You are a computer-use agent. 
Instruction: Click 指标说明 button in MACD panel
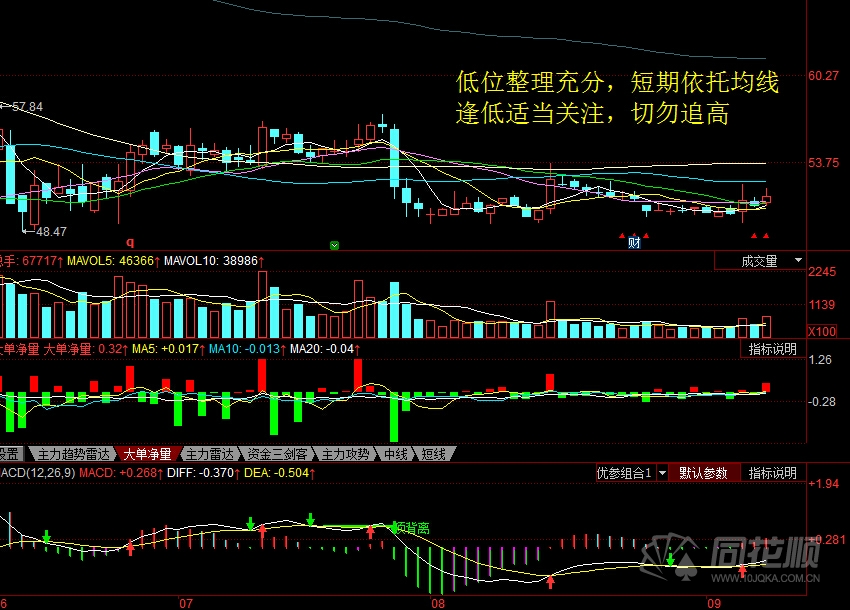coord(773,473)
